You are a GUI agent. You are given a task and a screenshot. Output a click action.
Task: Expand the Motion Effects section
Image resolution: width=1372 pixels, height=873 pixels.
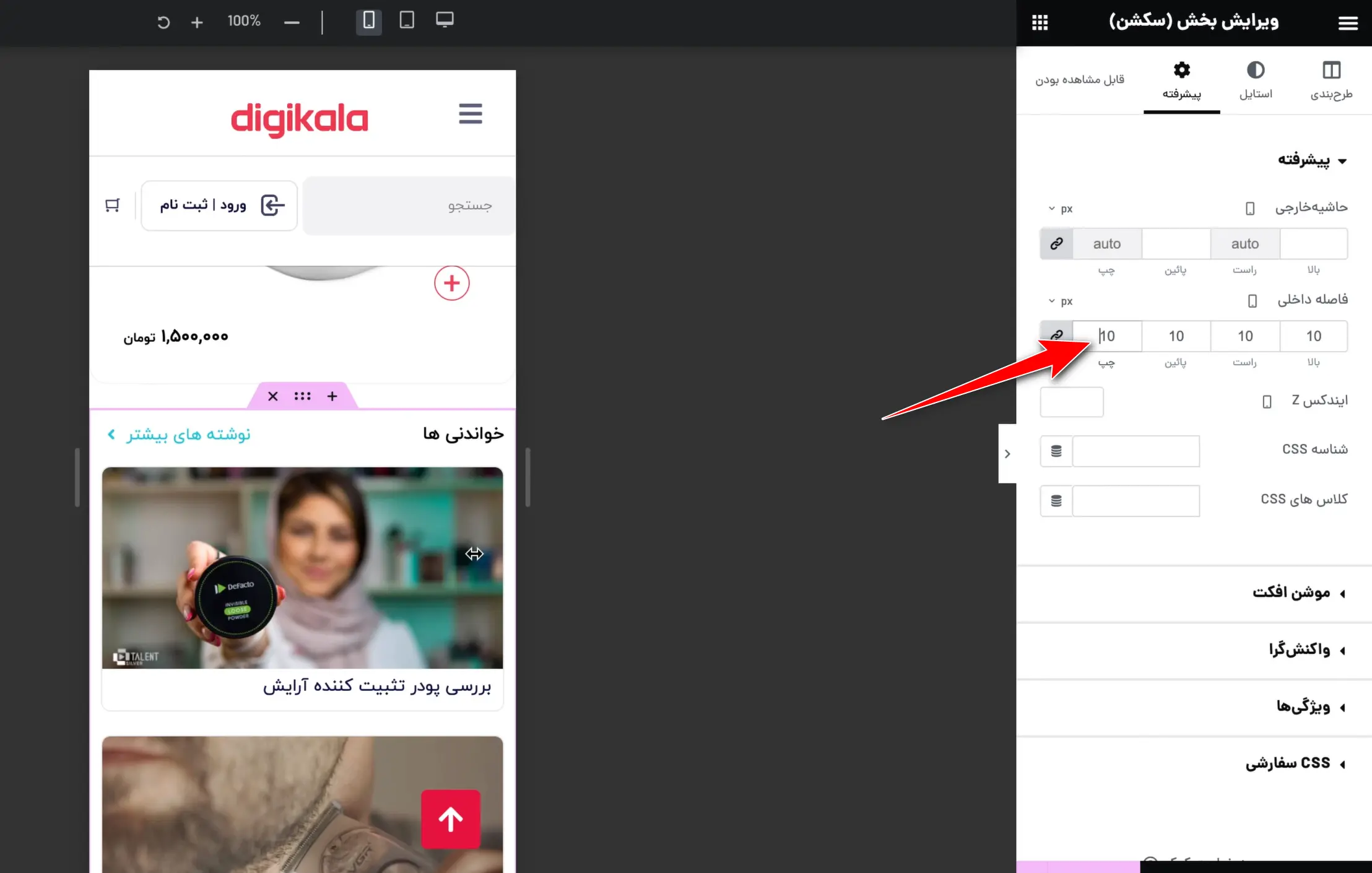[x=1291, y=593]
